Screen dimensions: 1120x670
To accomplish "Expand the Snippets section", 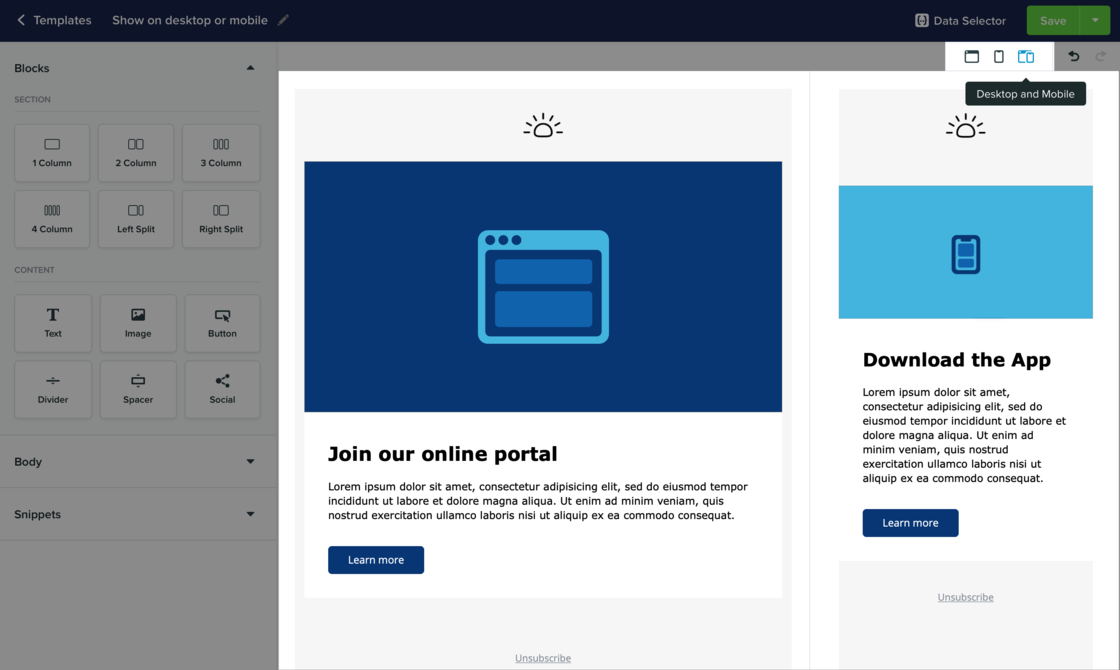I will 250,514.
